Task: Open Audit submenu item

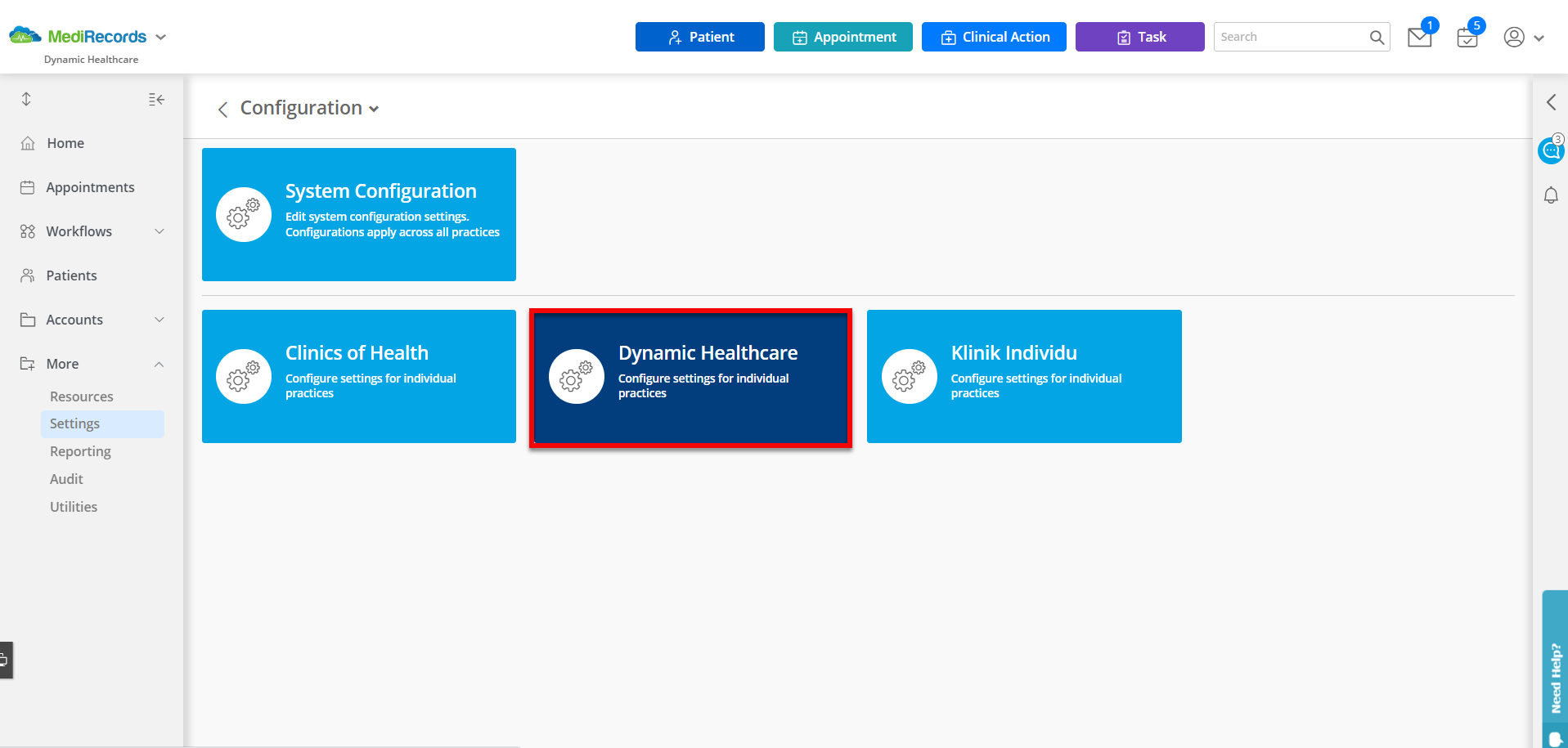Action: pyautogui.click(x=66, y=479)
